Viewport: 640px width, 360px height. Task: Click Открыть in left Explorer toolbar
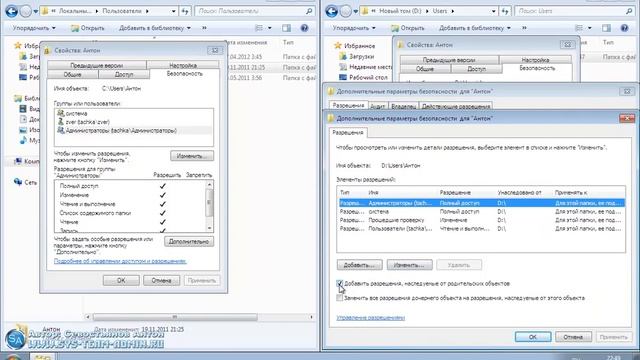(x=88, y=28)
